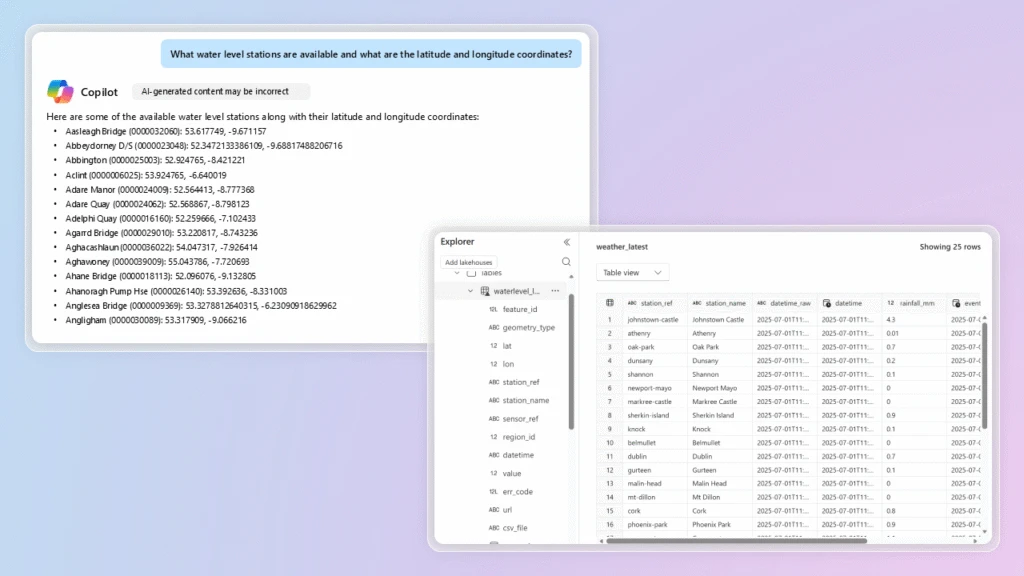Click the Add lakehouses button
This screenshot has height=576, width=1024.
469,262
